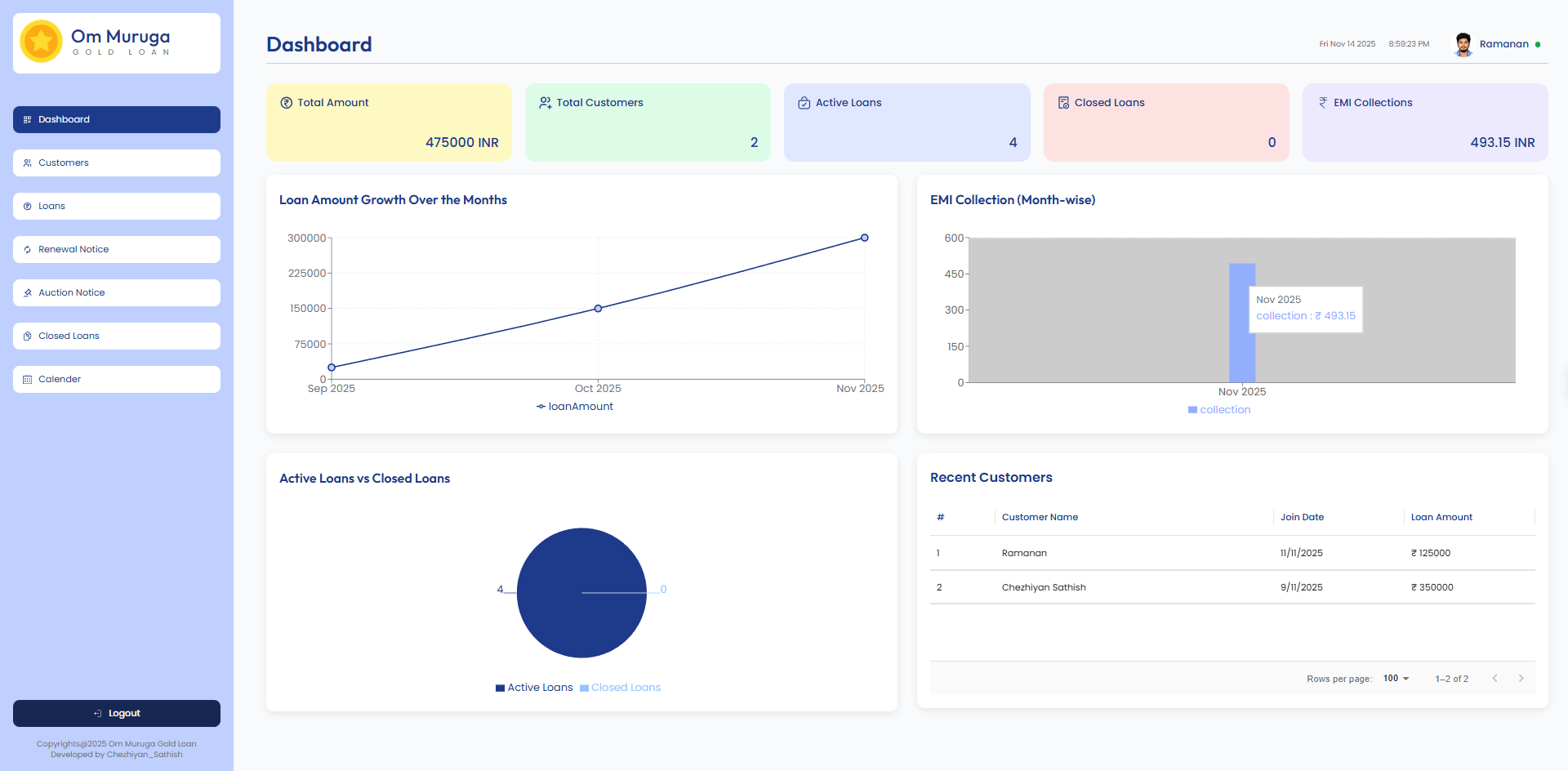This screenshot has width=1568, height=771.
Task: Open the rows per page dropdown
Action: tap(1396, 679)
